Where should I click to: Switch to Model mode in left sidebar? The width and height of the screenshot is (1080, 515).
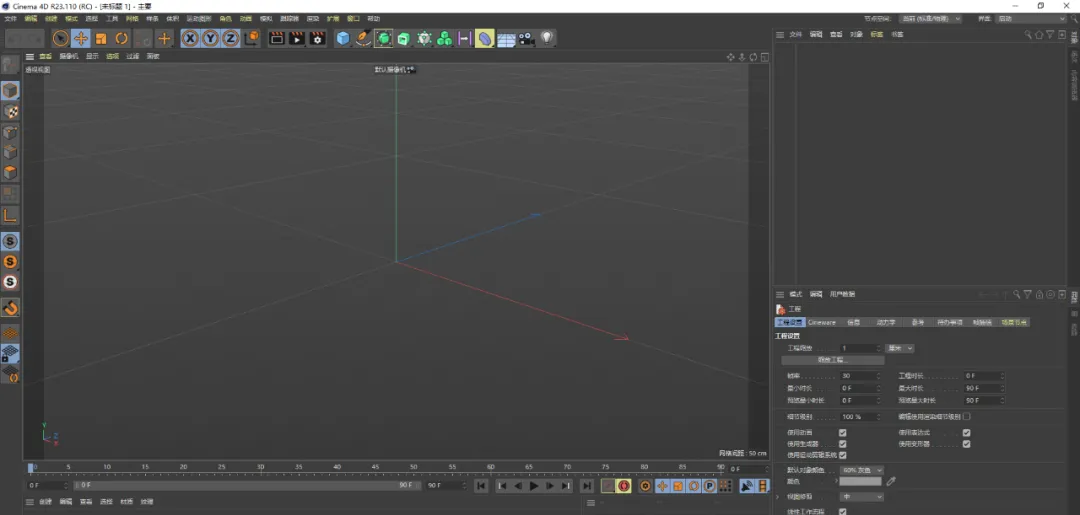(10, 90)
